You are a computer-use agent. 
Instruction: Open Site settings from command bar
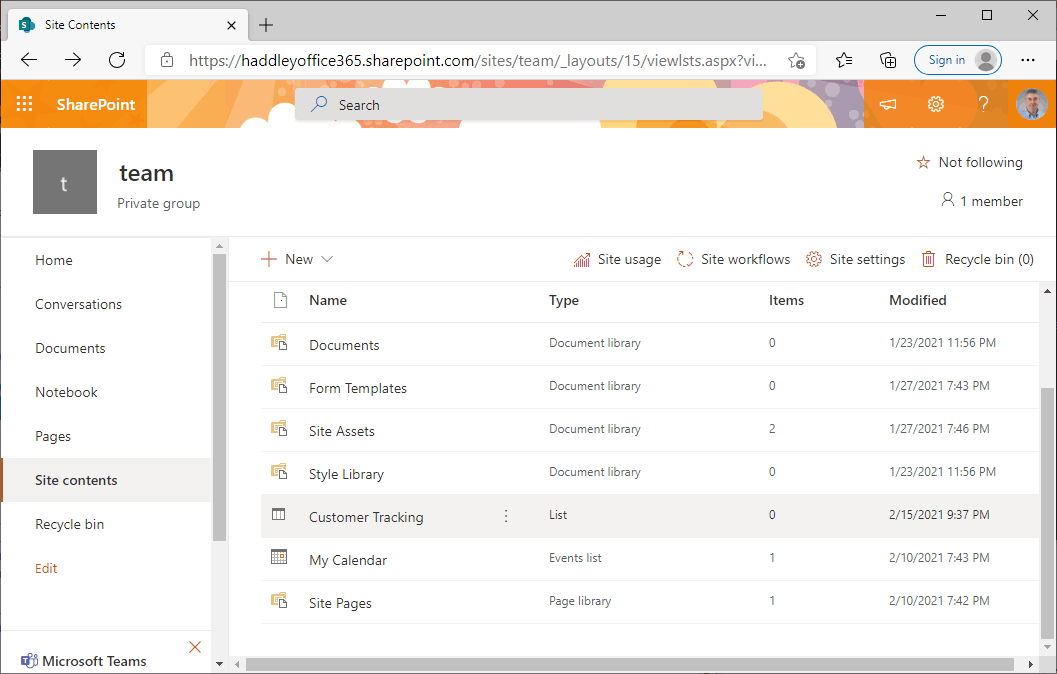[x=855, y=259]
